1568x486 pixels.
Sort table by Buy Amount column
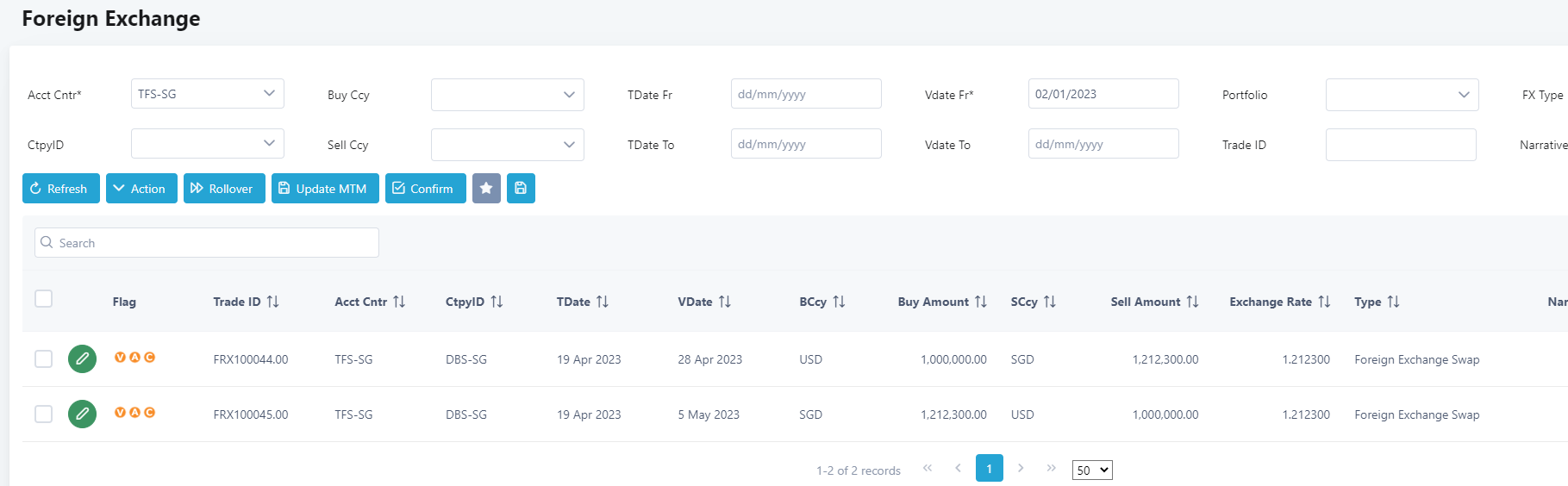980,302
